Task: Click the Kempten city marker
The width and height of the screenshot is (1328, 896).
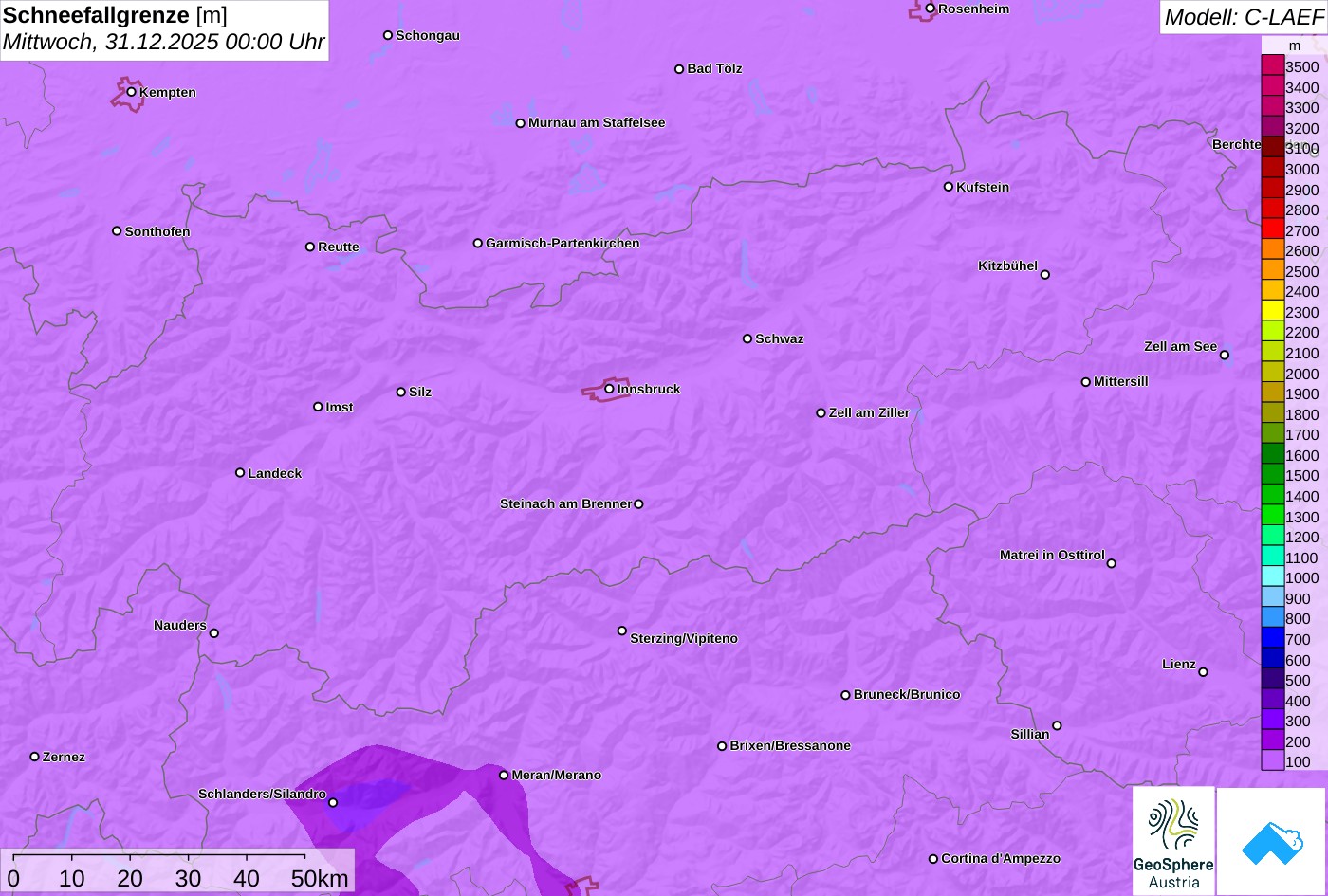Action: pos(132,92)
